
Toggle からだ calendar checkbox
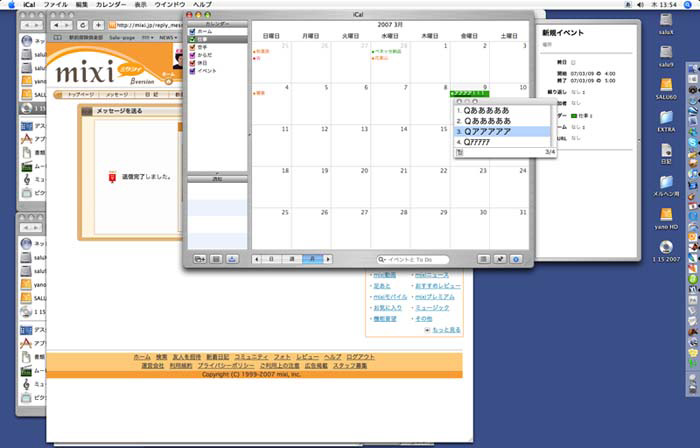tap(192, 55)
